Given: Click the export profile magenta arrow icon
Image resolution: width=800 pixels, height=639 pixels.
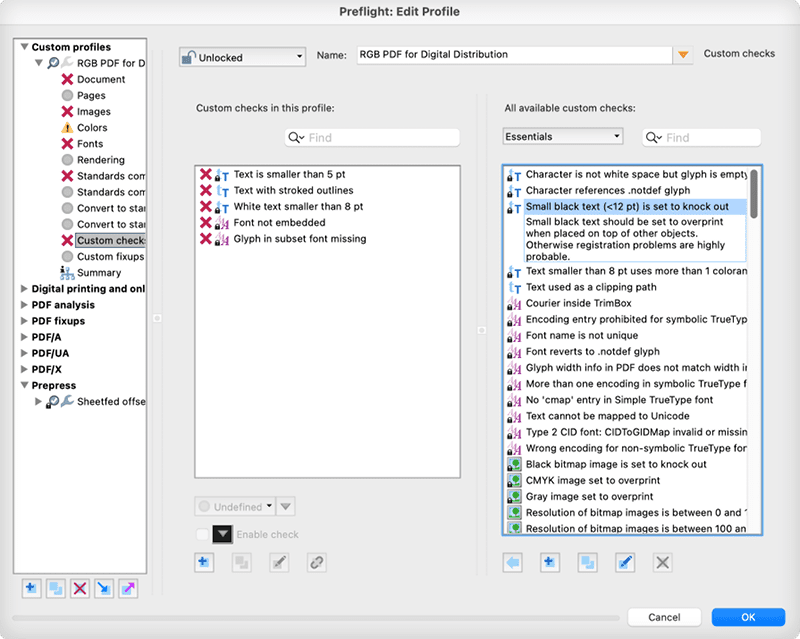Looking at the screenshot, I should pyautogui.click(x=128, y=590).
